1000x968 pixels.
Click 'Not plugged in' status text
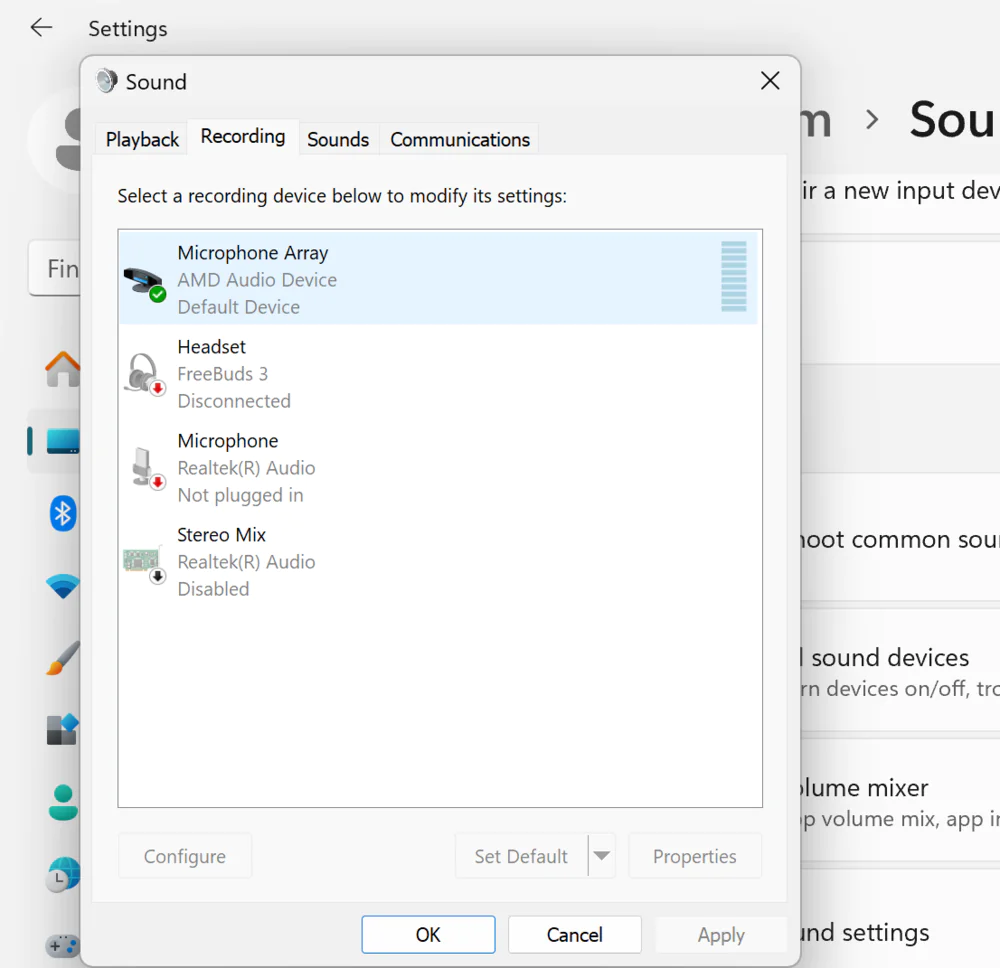pyautogui.click(x=240, y=495)
